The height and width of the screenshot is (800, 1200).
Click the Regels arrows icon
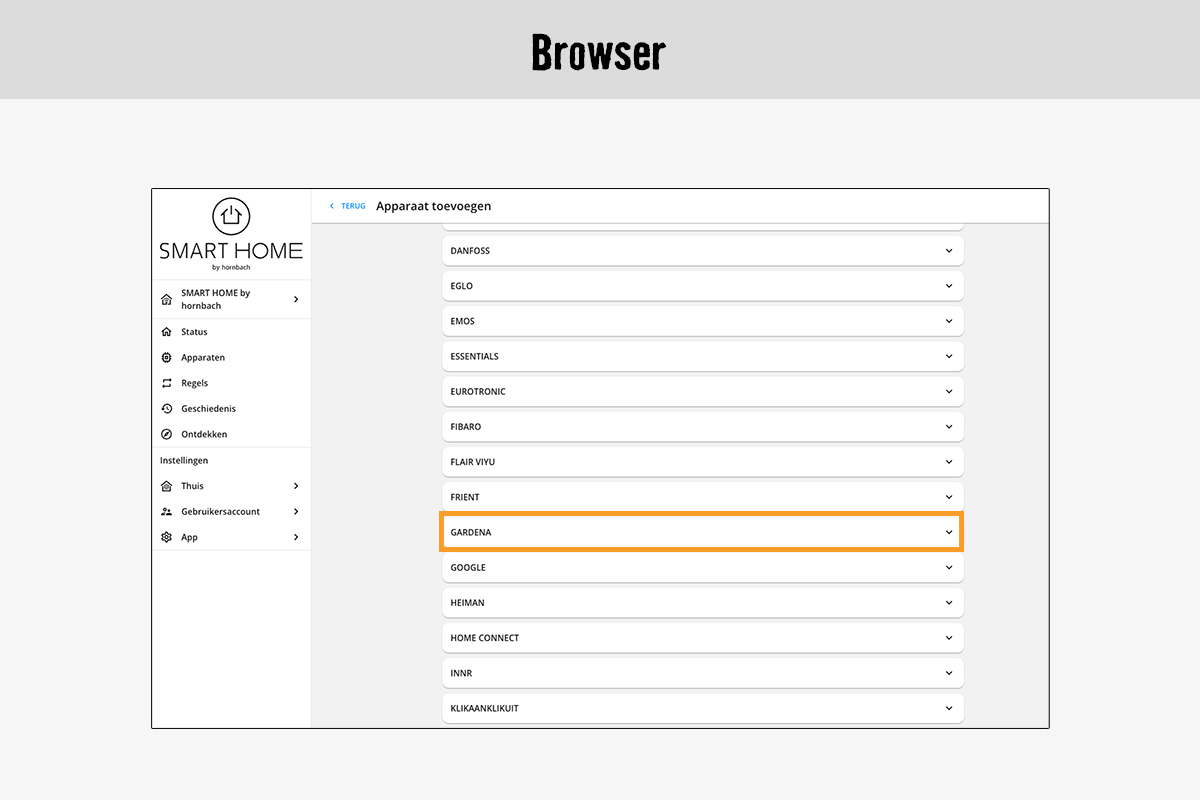(167, 383)
